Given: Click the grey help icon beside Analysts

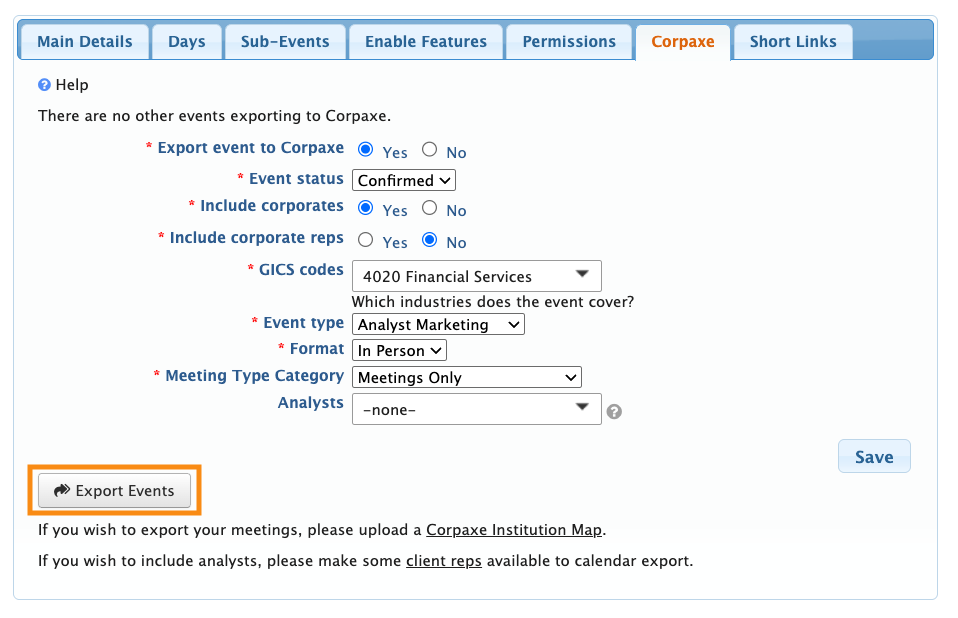Looking at the screenshot, I should (615, 410).
